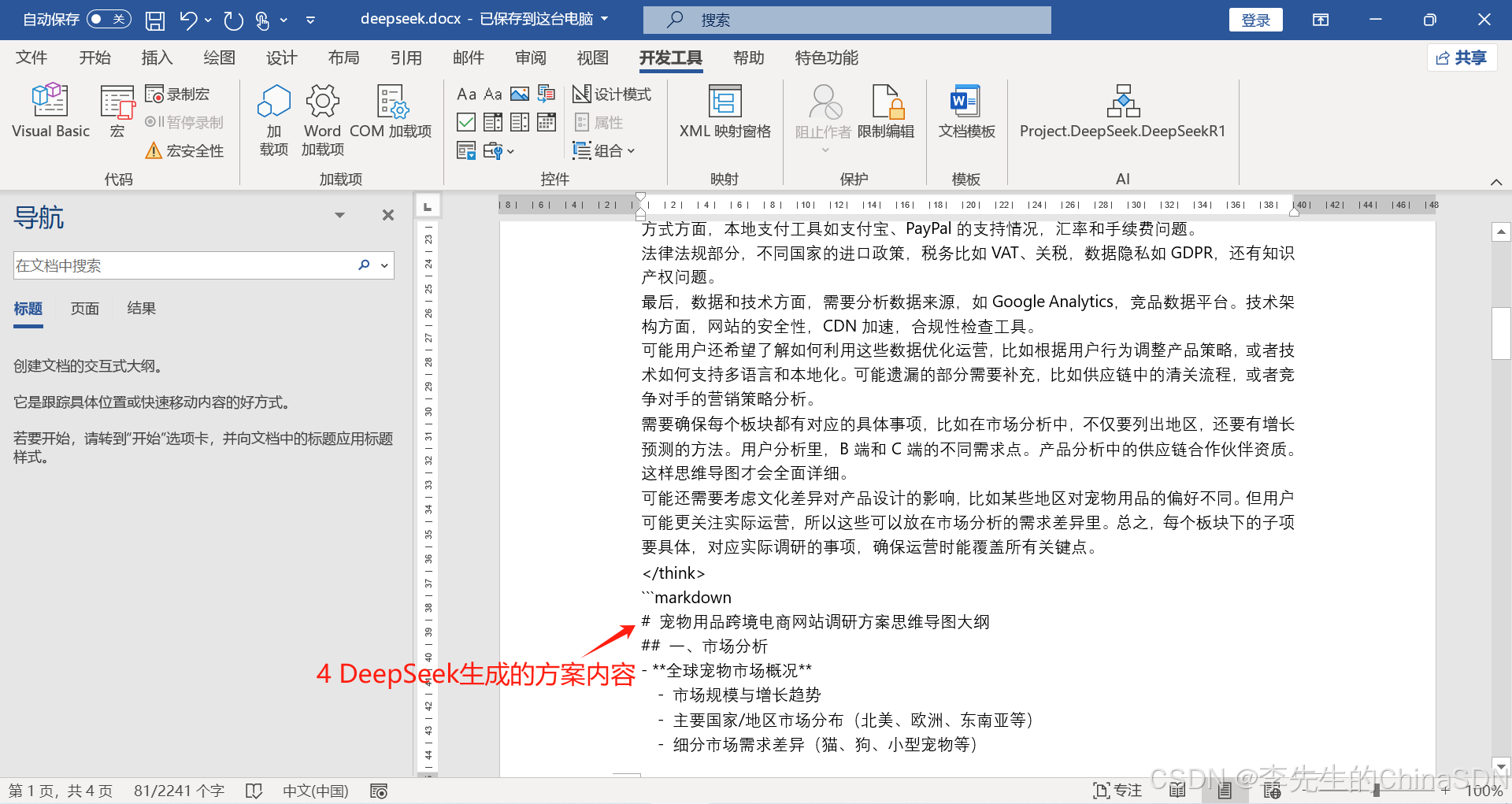Open navigation pane options dropdown
The height and width of the screenshot is (804, 1512).
coord(339,215)
